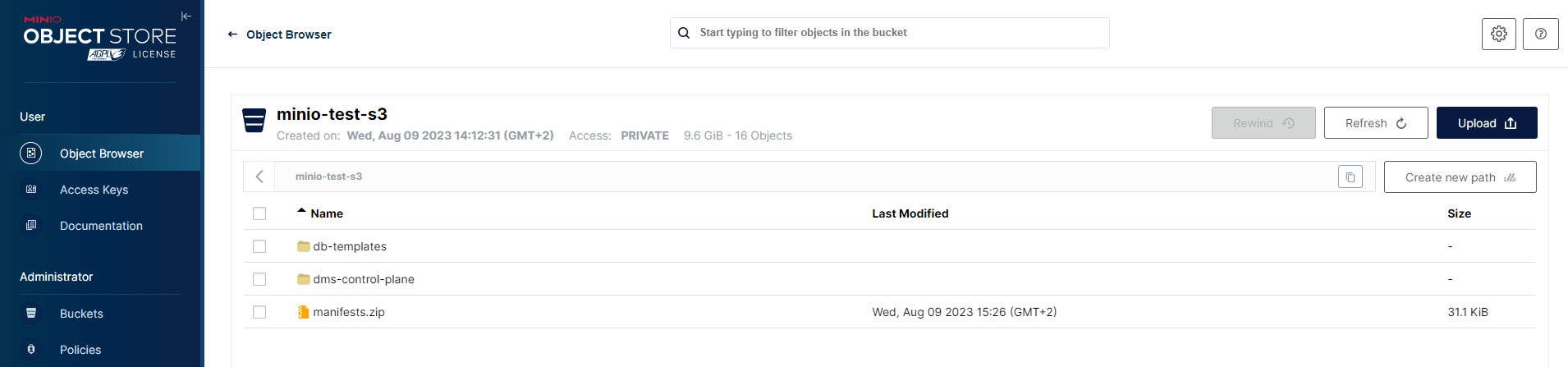
Task: Click the Object Browser back arrow icon
Action: pos(232,34)
